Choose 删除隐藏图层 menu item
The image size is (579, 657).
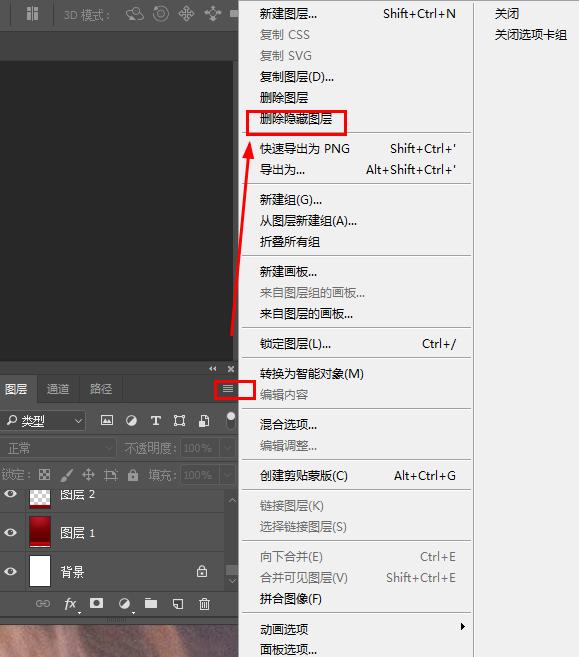coord(296,119)
